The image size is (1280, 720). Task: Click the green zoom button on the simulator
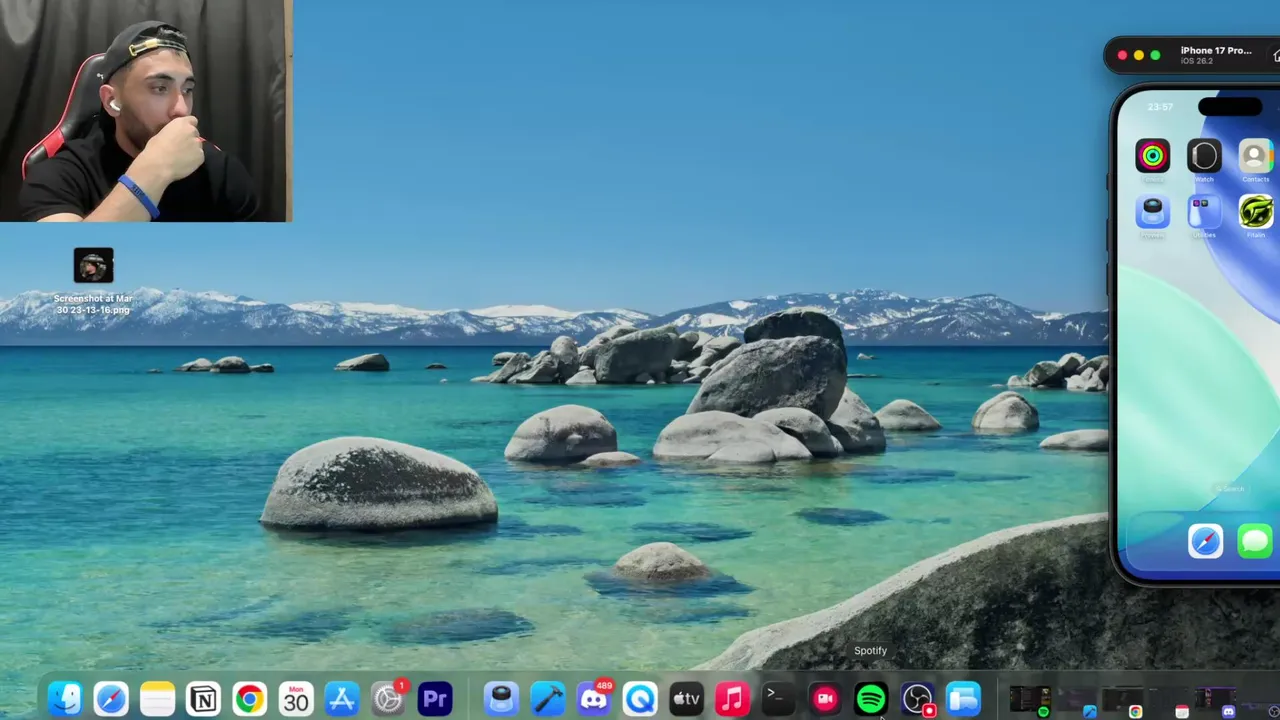(x=1155, y=55)
